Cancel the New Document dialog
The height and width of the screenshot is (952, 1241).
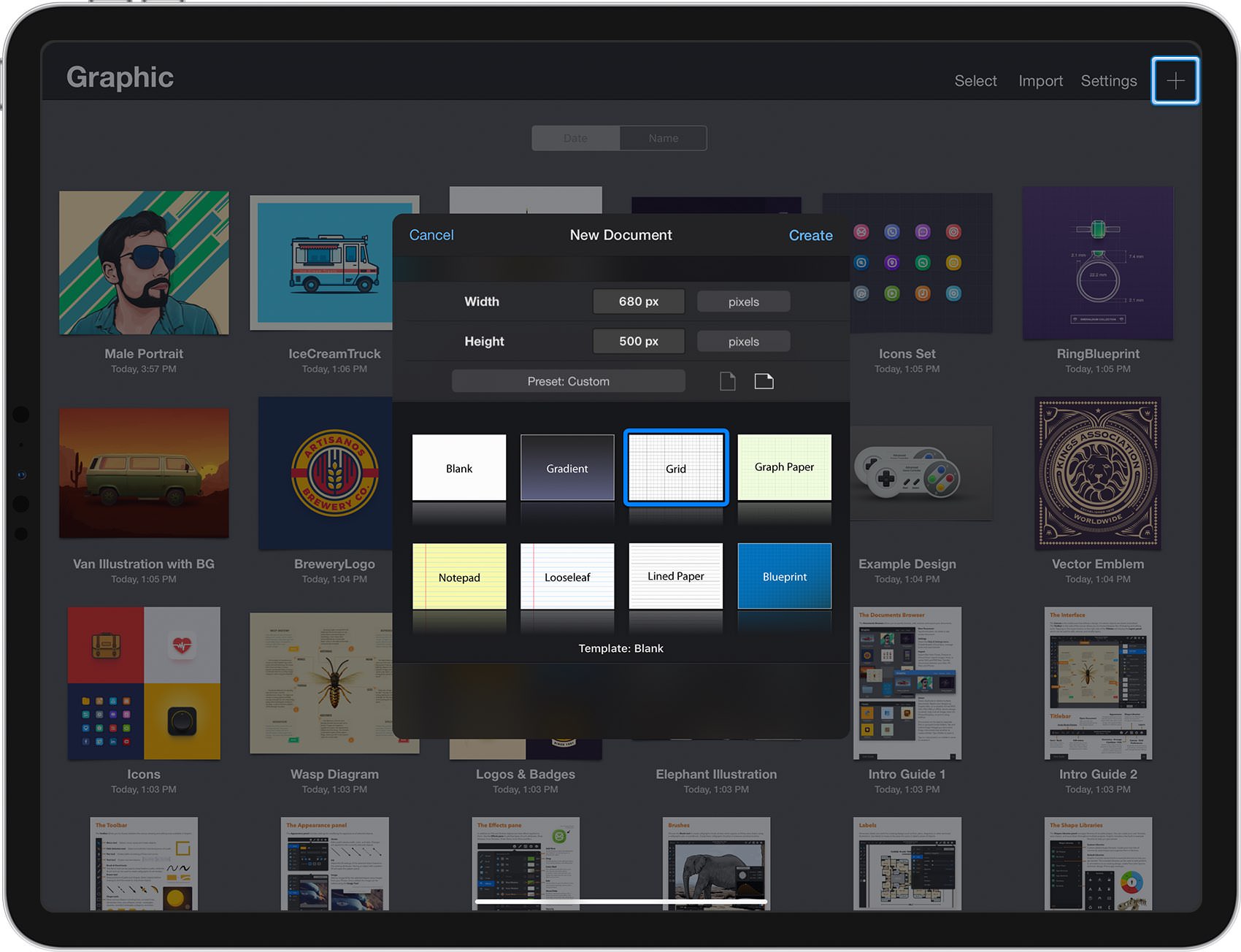tap(431, 235)
